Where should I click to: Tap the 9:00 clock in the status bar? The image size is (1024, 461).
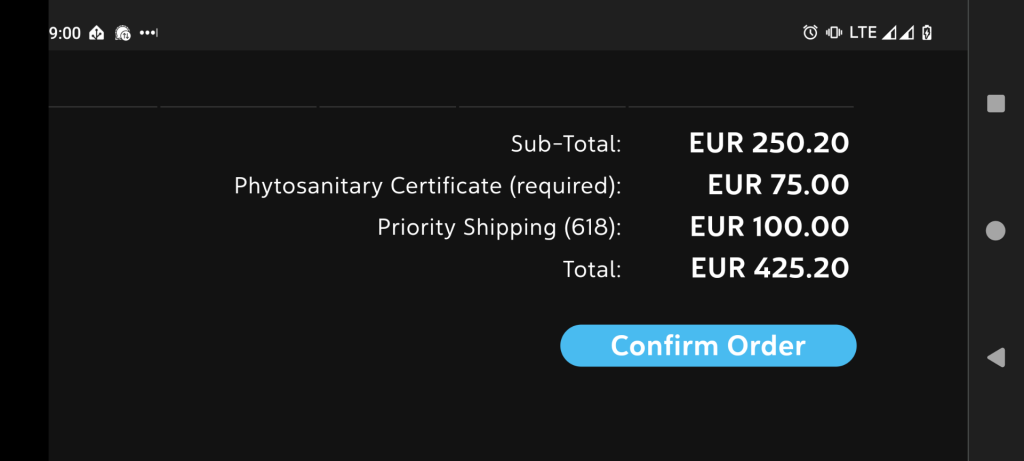pos(65,33)
